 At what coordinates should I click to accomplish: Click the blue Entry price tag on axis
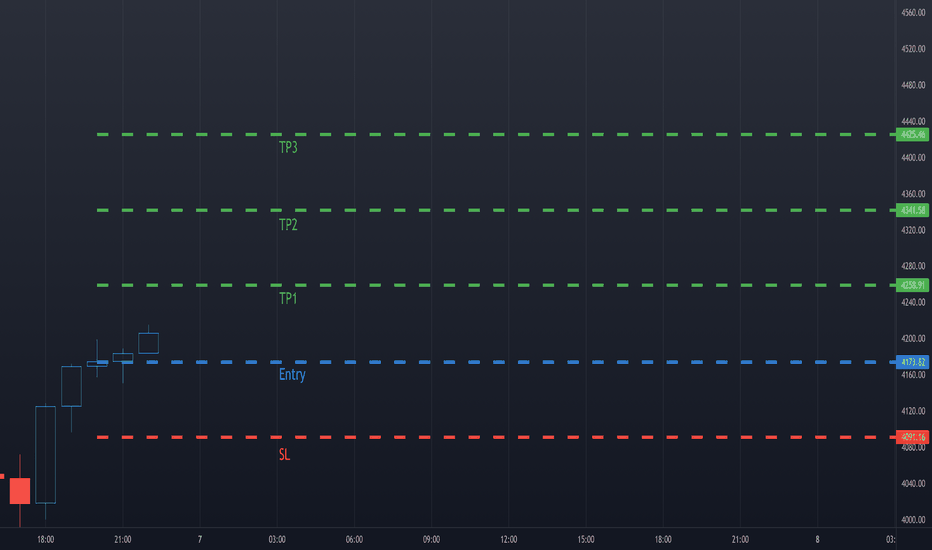(x=912, y=362)
